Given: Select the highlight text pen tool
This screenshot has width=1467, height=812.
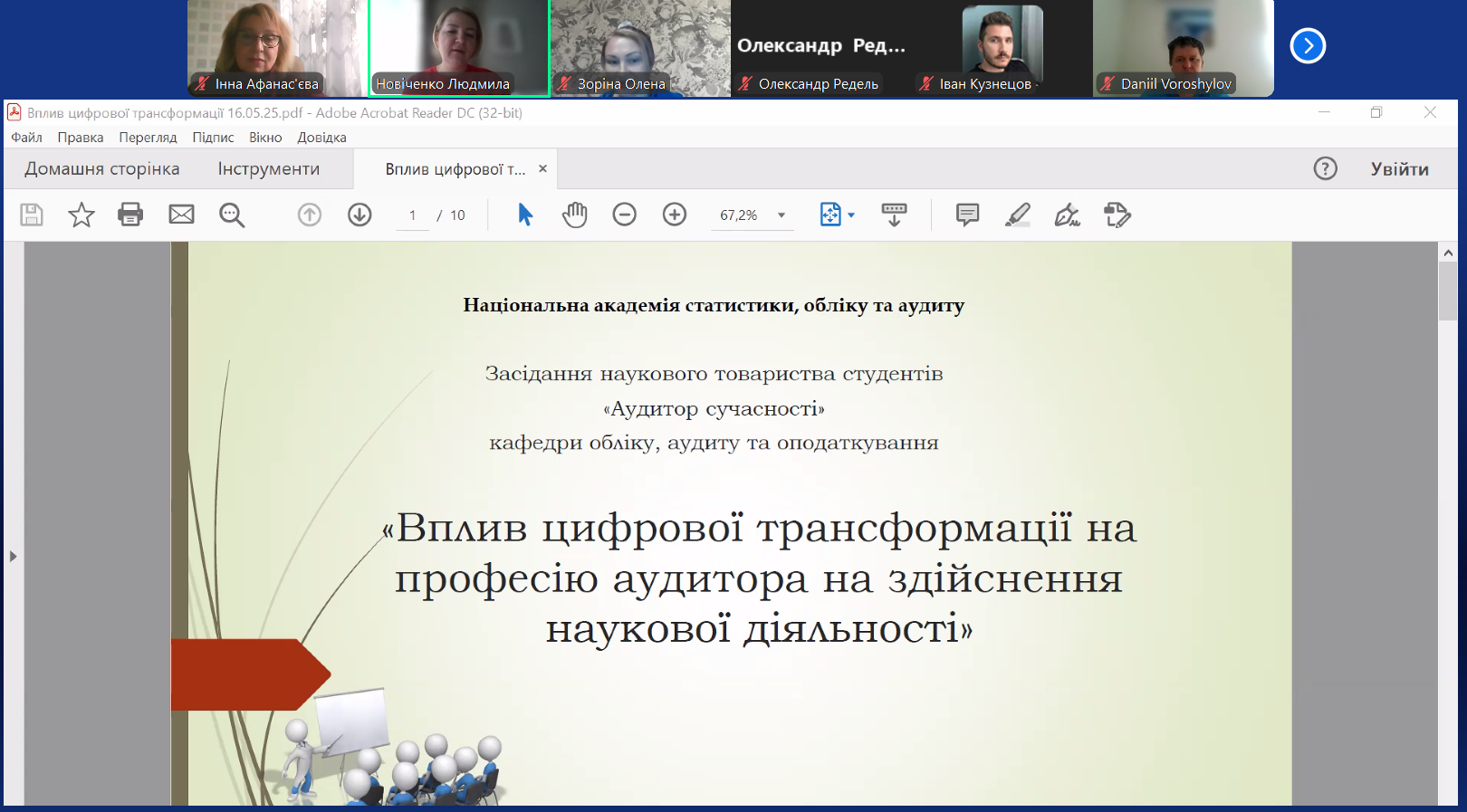Looking at the screenshot, I should tap(1017, 215).
